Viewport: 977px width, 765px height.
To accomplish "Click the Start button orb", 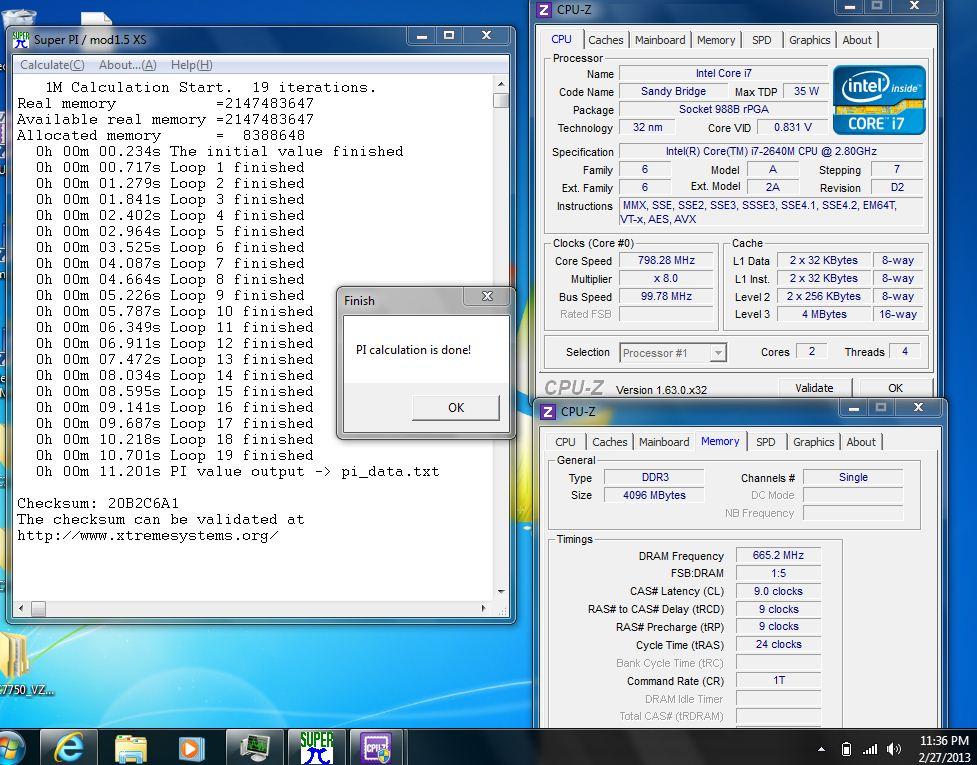I will tap(11, 749).
